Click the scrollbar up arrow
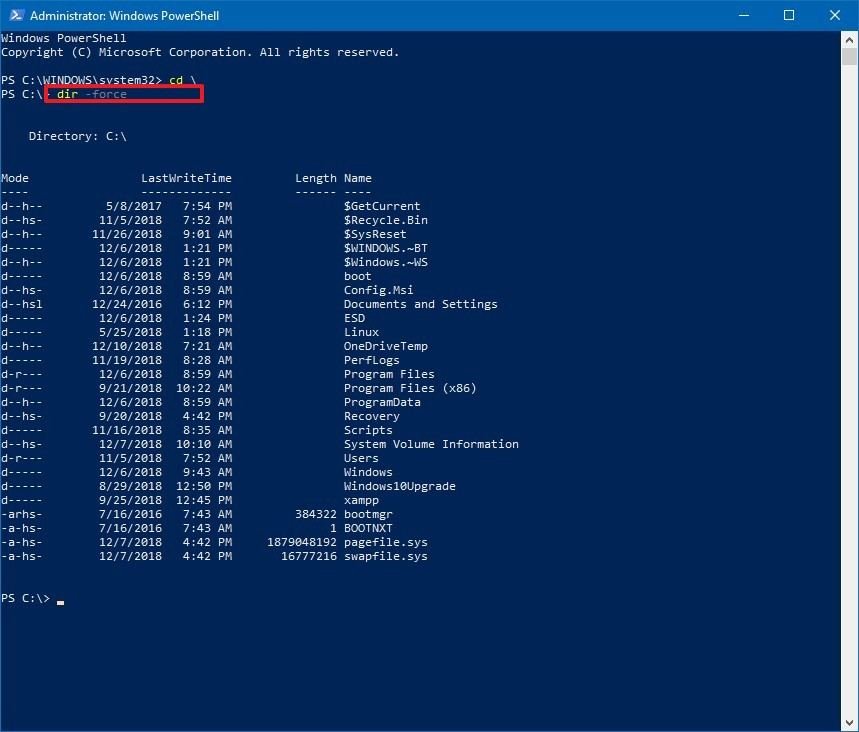Image resolution: width=859 pixels, height=732 pixels. click(x=850, y=39)
